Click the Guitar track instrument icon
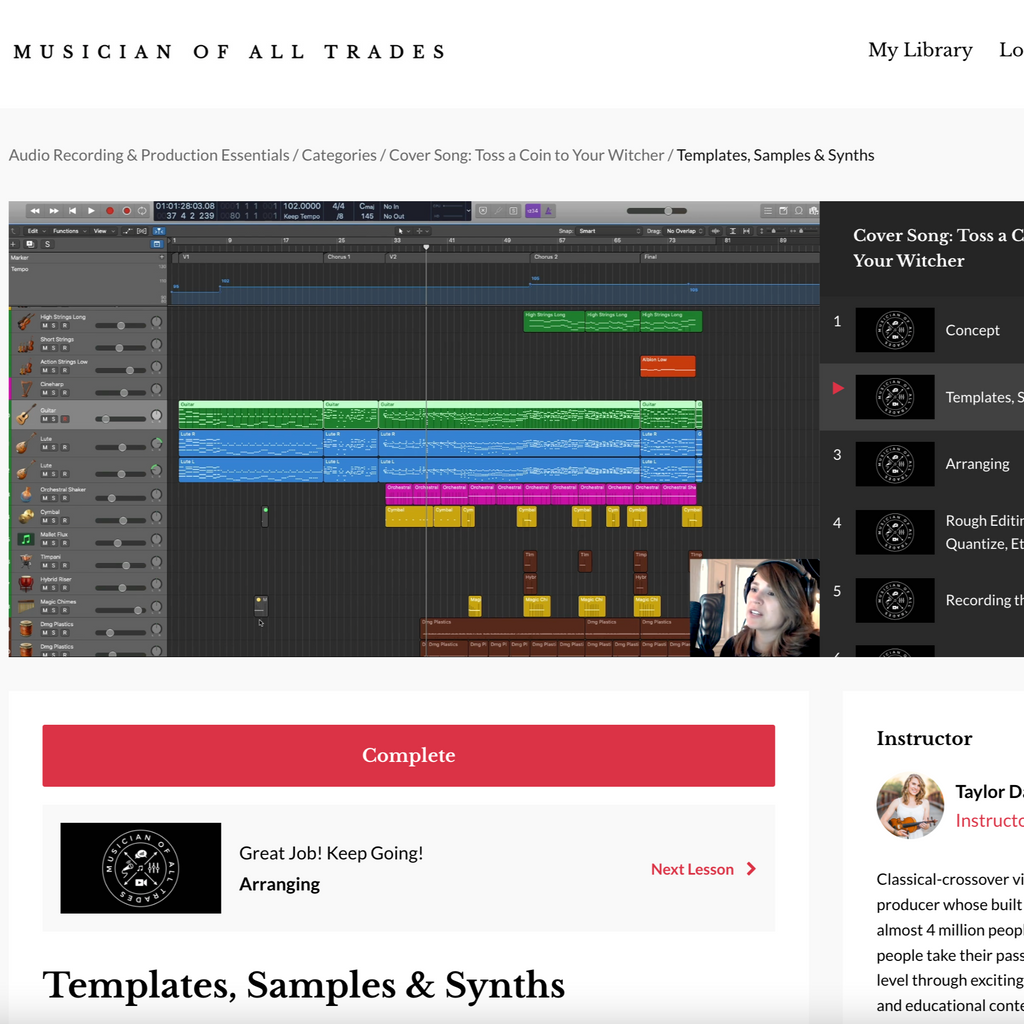 coord(25,414)
